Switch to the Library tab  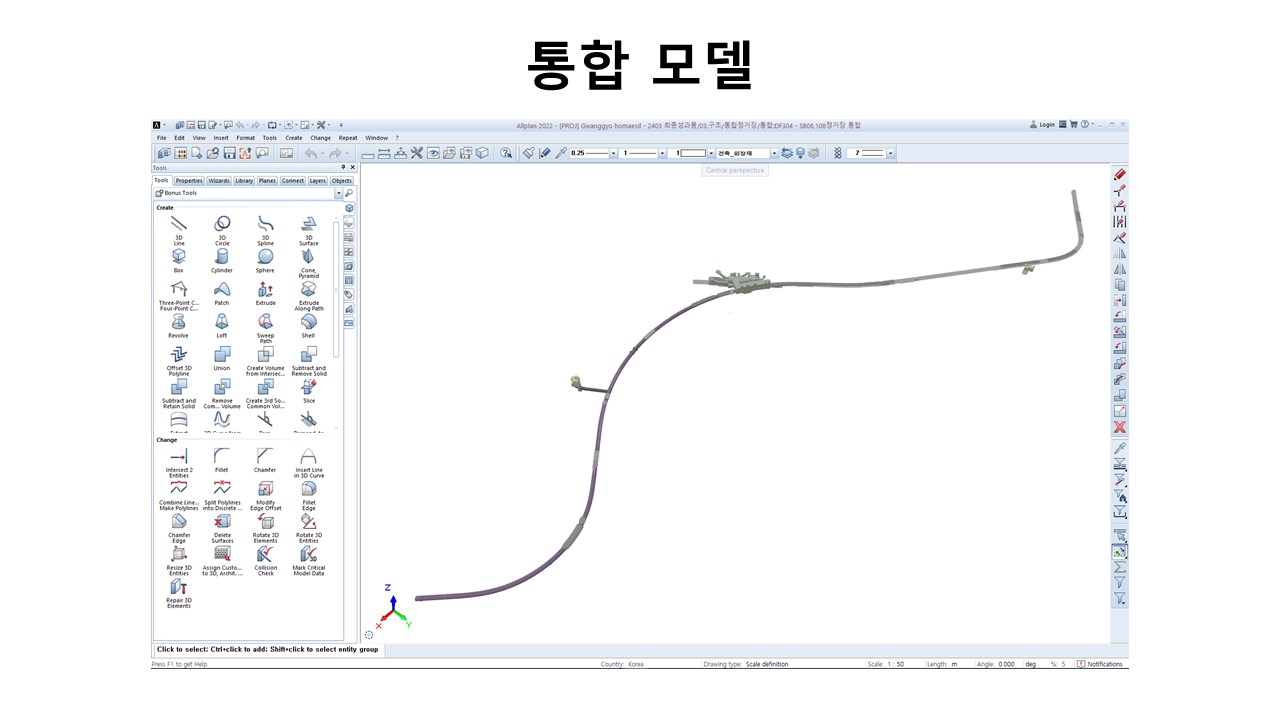click(244, 181)
